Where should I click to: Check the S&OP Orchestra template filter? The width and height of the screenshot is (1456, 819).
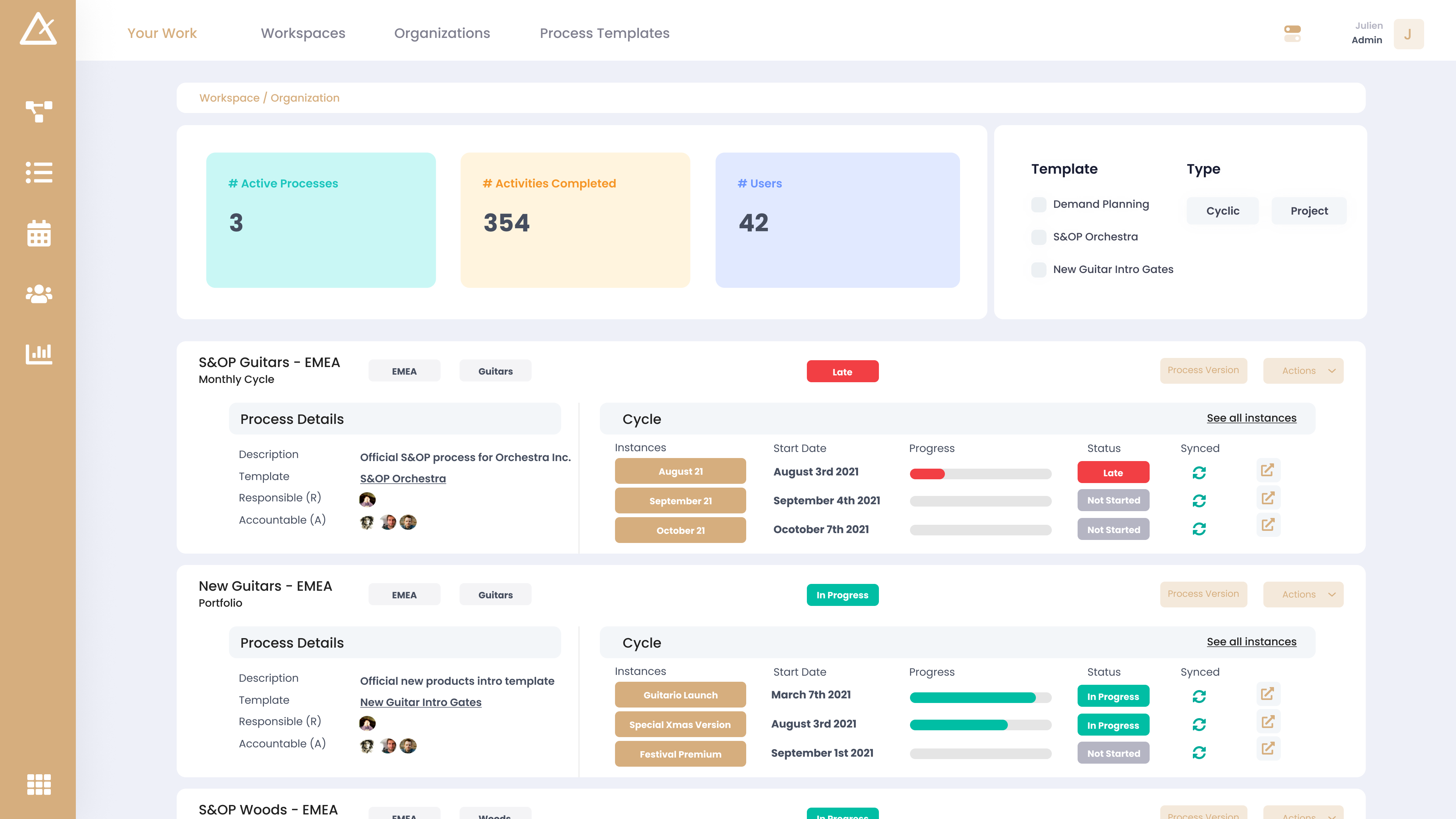(x=1039, y=237)
